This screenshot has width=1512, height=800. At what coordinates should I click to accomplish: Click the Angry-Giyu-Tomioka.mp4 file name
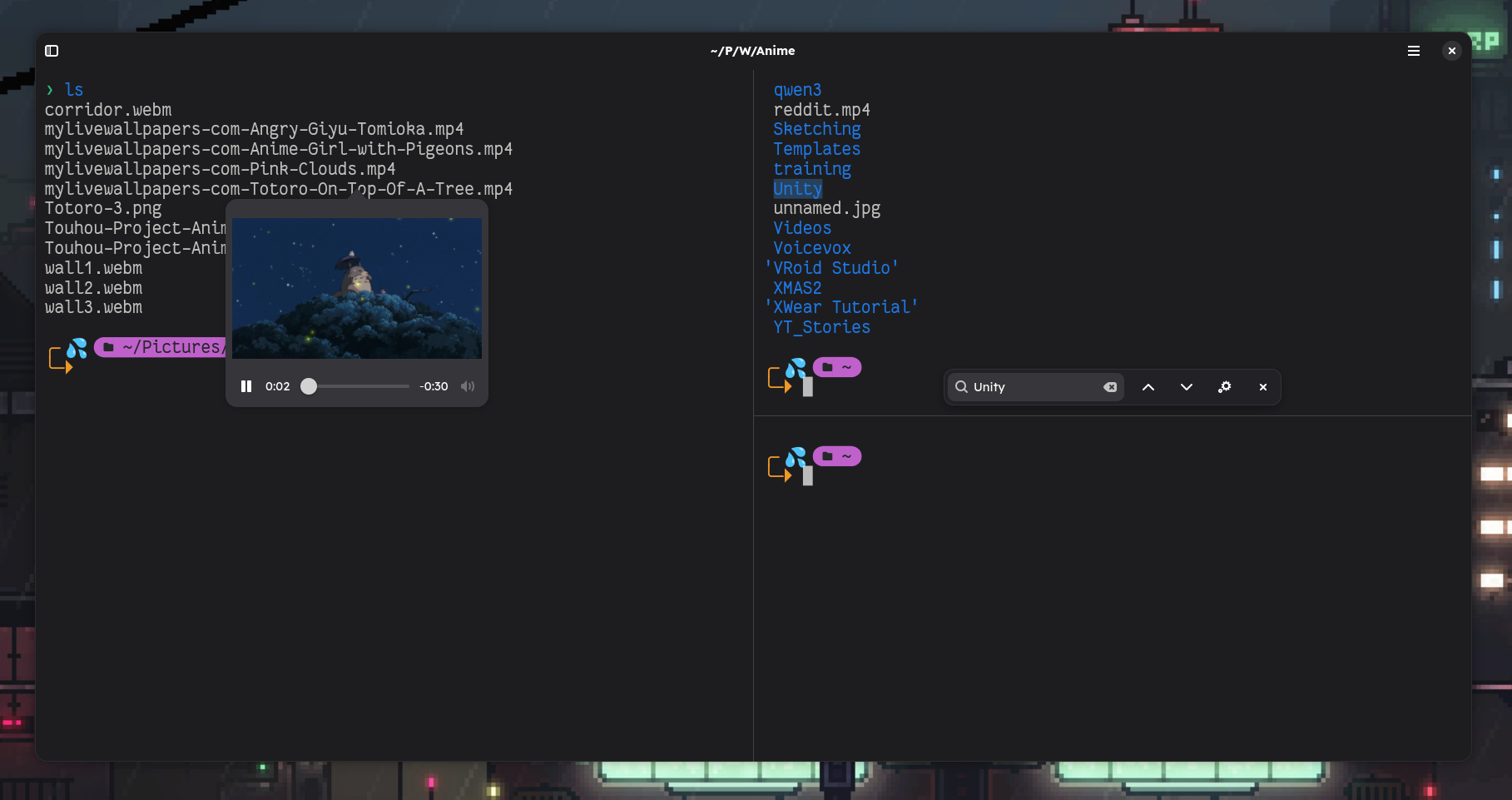click(254, 130)
